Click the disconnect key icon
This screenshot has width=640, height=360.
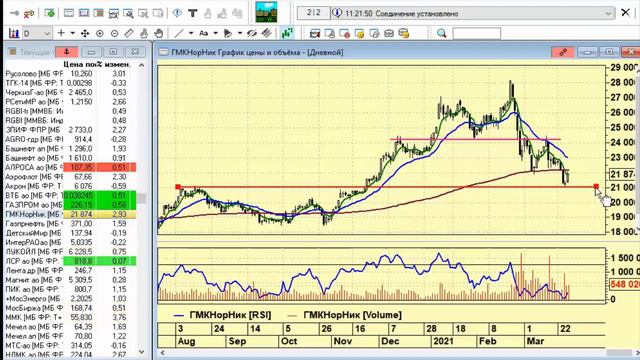click(29, 13)
